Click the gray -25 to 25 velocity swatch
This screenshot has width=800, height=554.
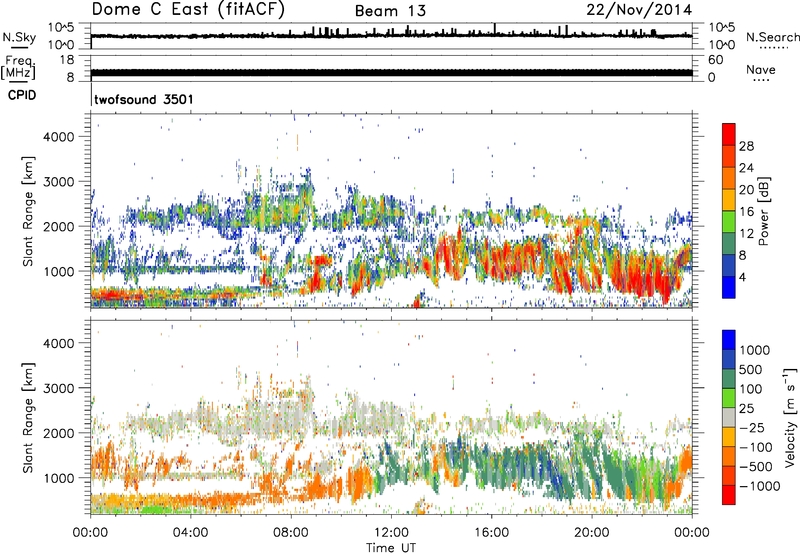coord(729,418)
